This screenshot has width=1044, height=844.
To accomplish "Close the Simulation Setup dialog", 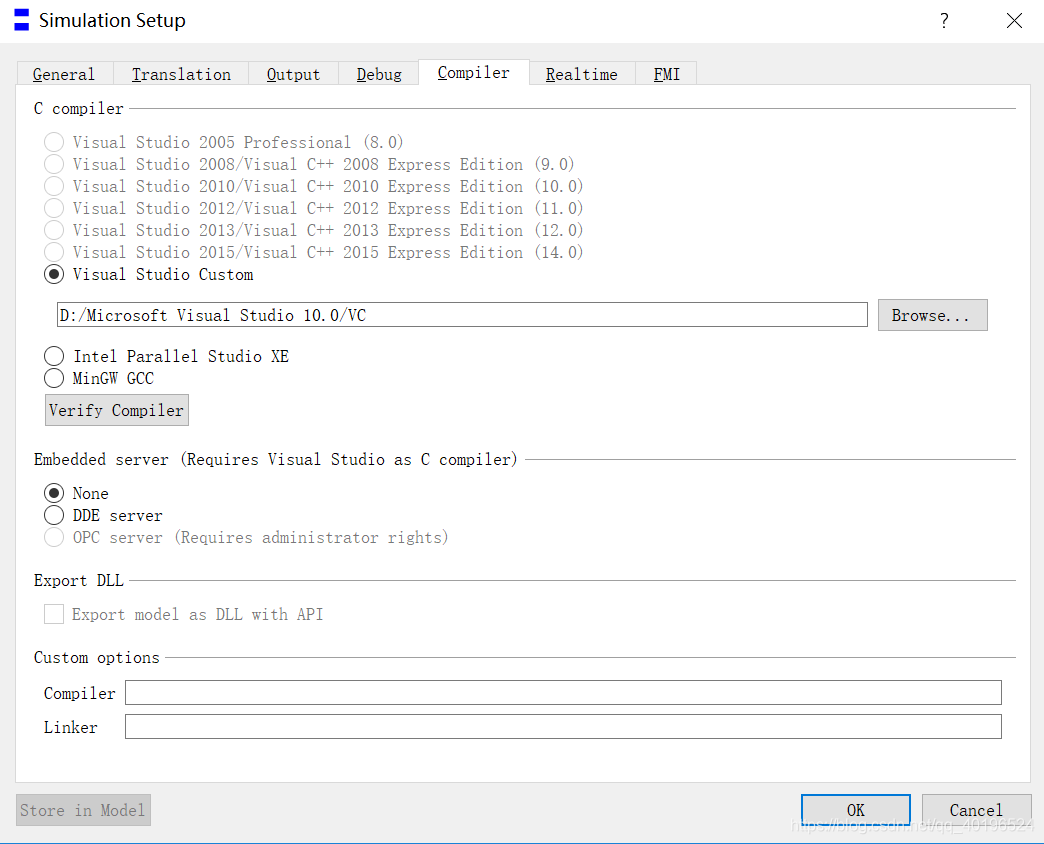I will click(x=1014, y=21).
